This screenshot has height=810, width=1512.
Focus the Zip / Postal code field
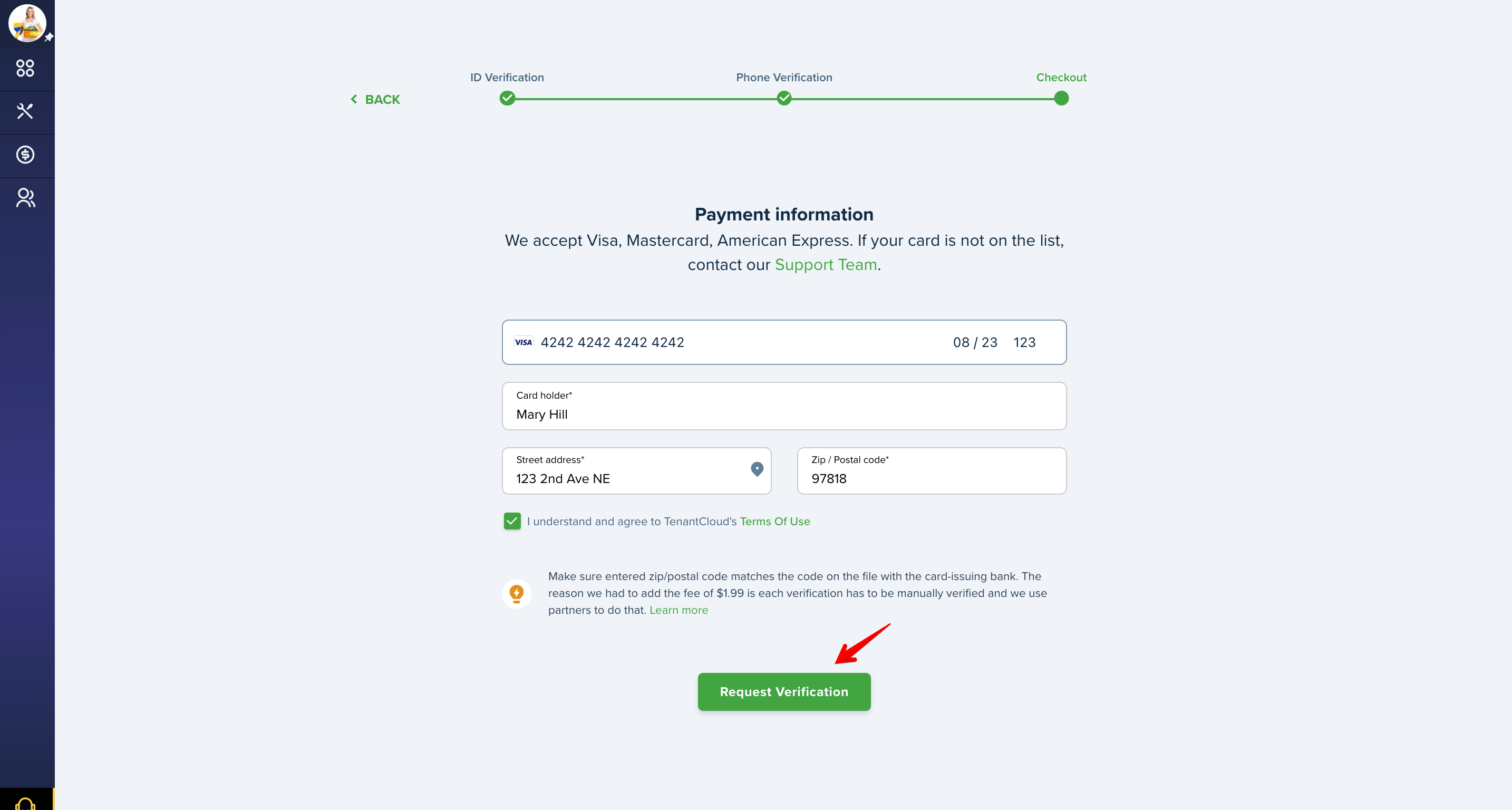tap(932, 471)
